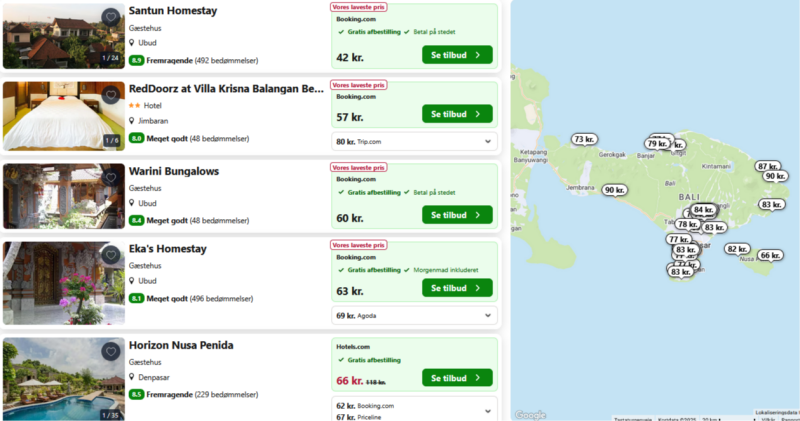
Task: Open the 87 kr. map price marker
Action: point(768,166)
